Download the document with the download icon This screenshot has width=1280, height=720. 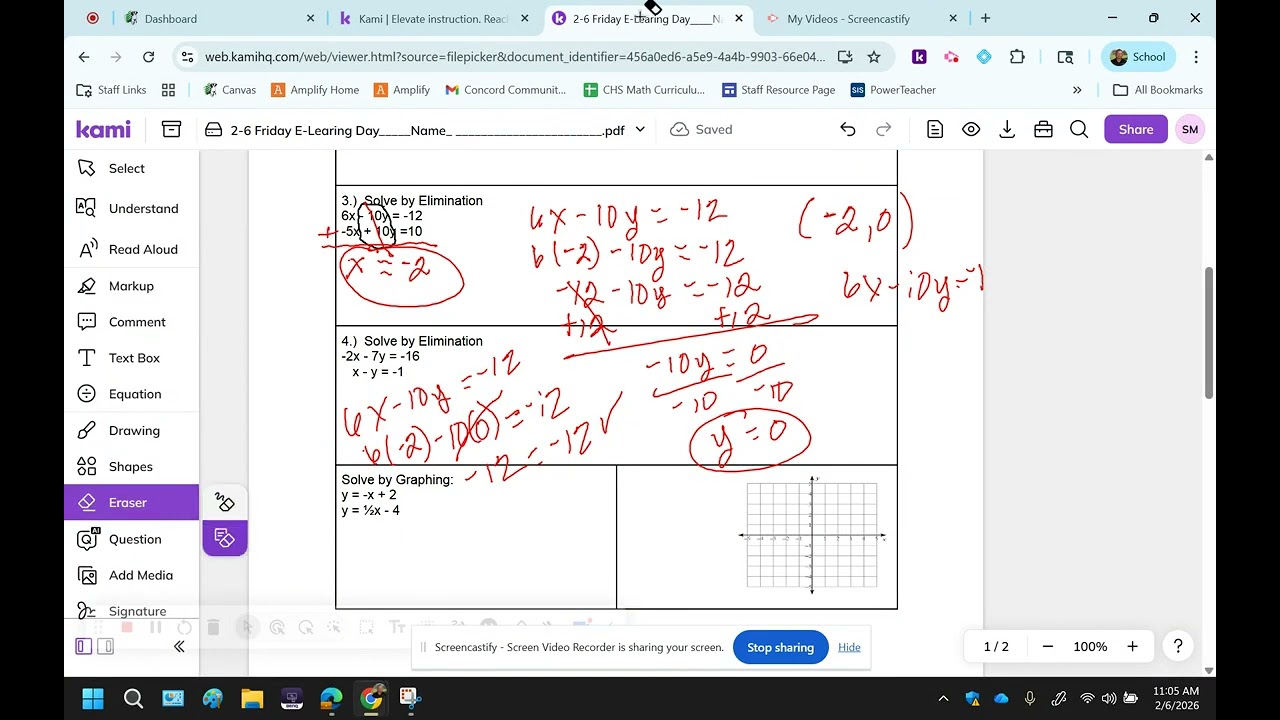tap(1007, 129)
